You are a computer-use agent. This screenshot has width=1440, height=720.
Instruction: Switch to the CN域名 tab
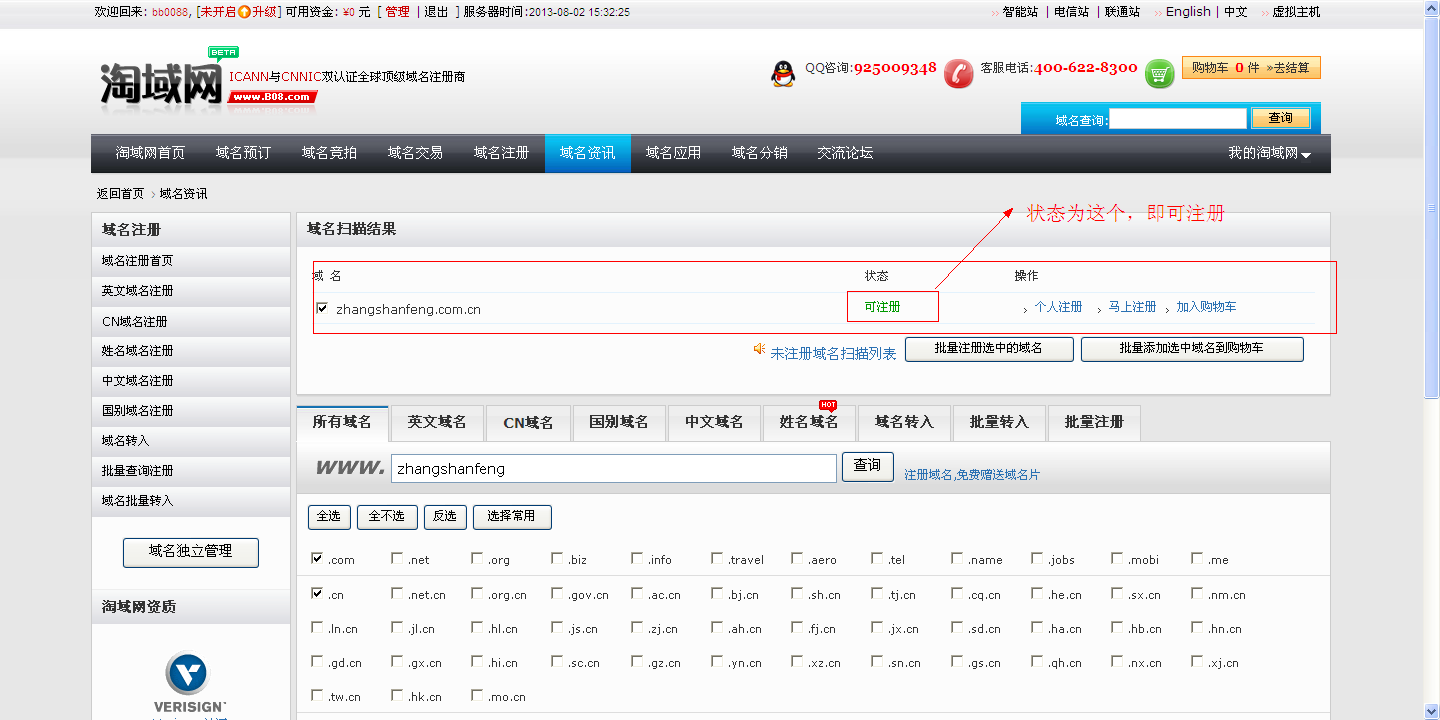click(528, 422)
